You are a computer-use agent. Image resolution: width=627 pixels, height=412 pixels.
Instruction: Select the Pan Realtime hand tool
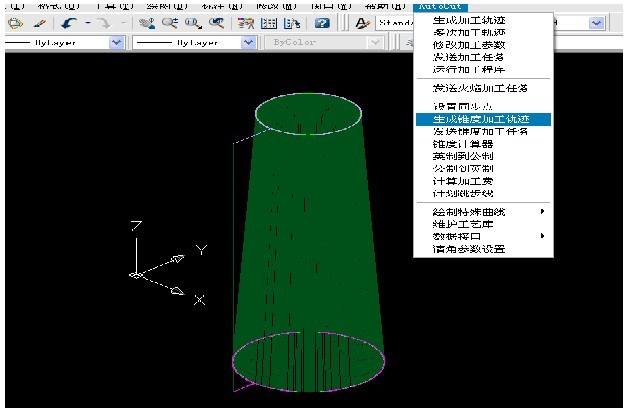coord(147,22)
